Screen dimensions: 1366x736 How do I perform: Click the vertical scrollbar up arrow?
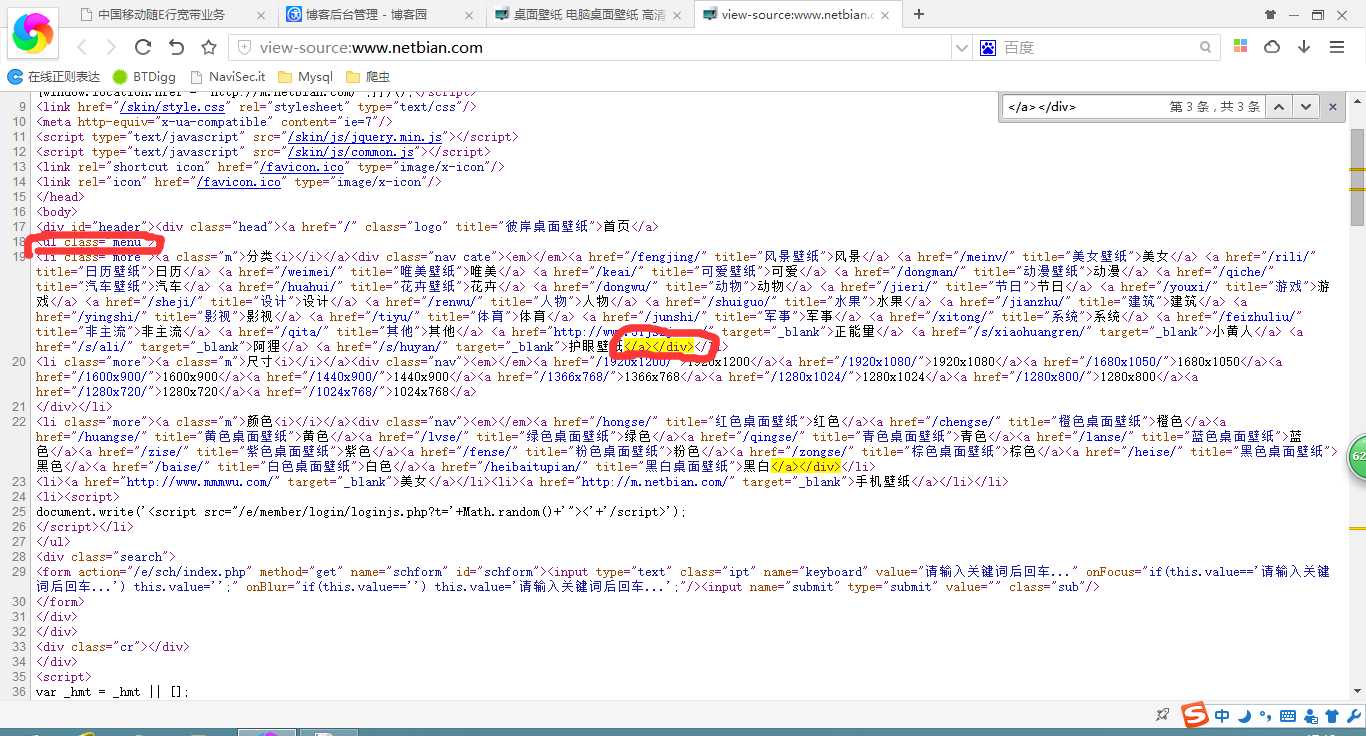point(1357,103)
